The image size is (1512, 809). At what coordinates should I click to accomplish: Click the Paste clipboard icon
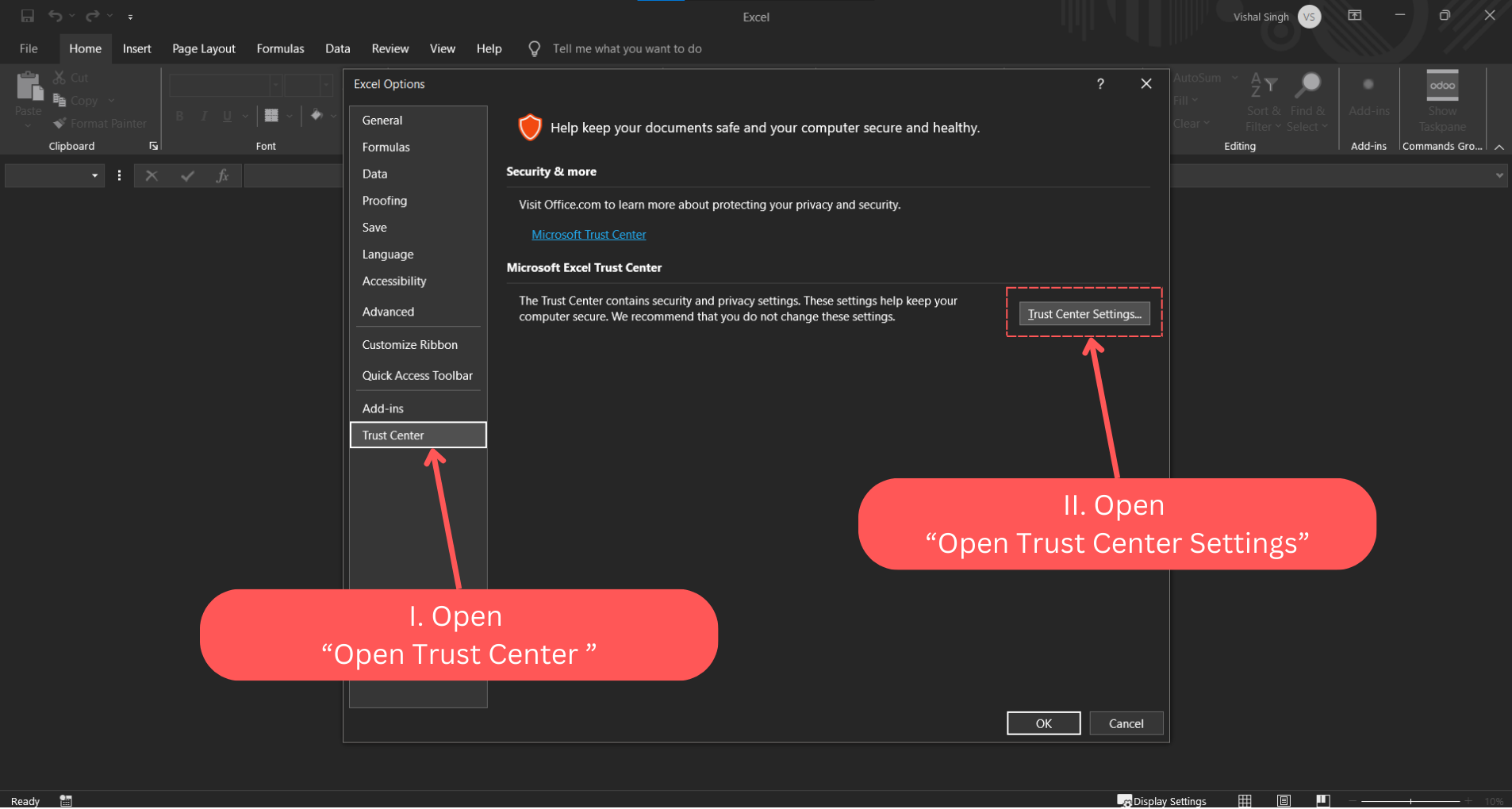[x=29, y=86]
